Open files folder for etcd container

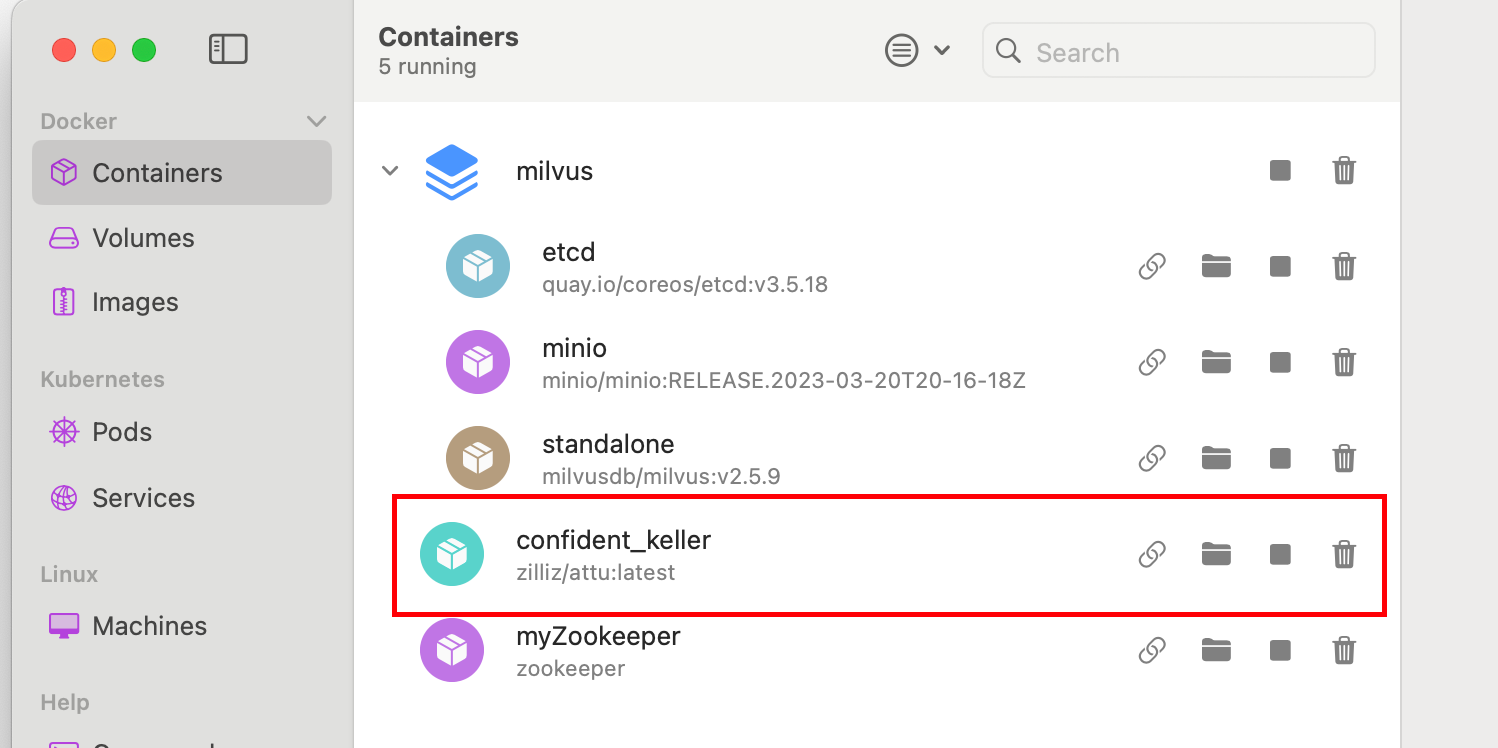tap(1216, 266)
